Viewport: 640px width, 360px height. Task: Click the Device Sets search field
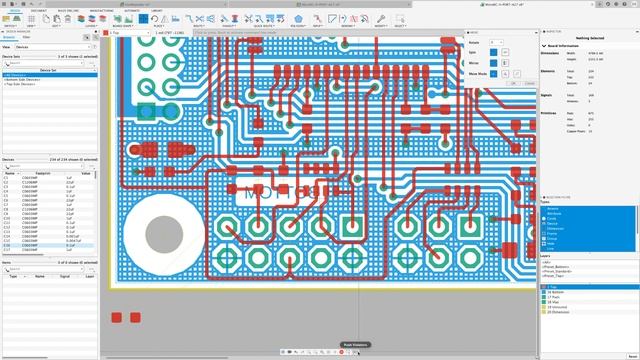coord(43,63)
